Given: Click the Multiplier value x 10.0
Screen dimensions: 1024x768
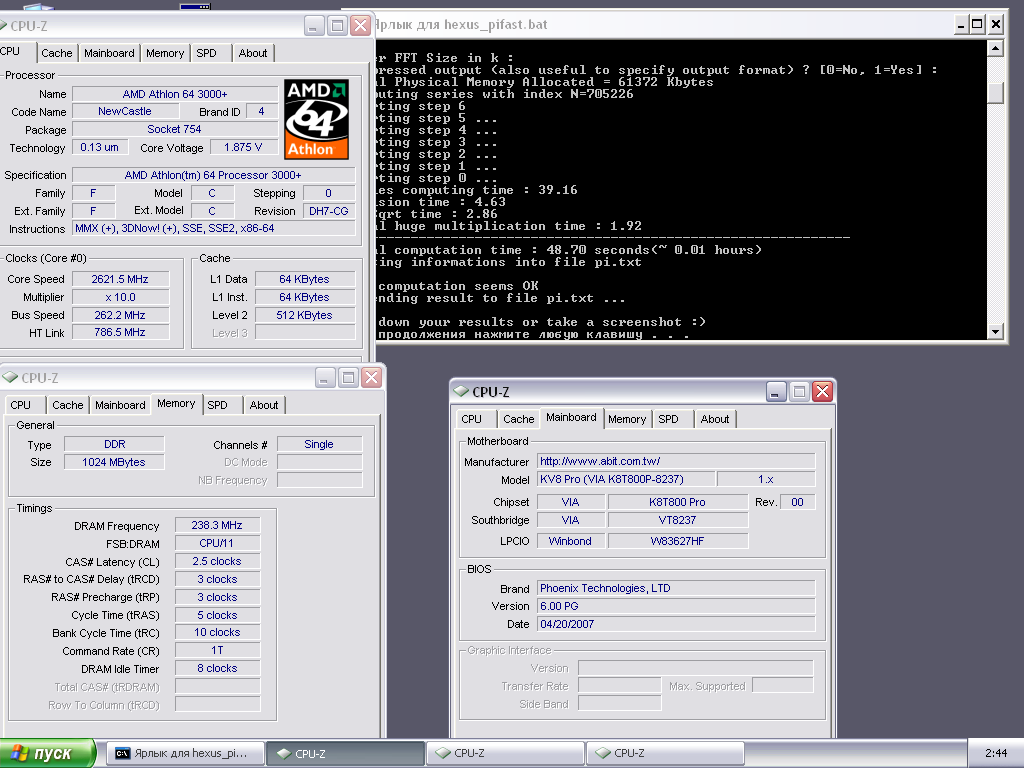Looking at the screenshot, I should pyautogui.click(x=120, y=297).
